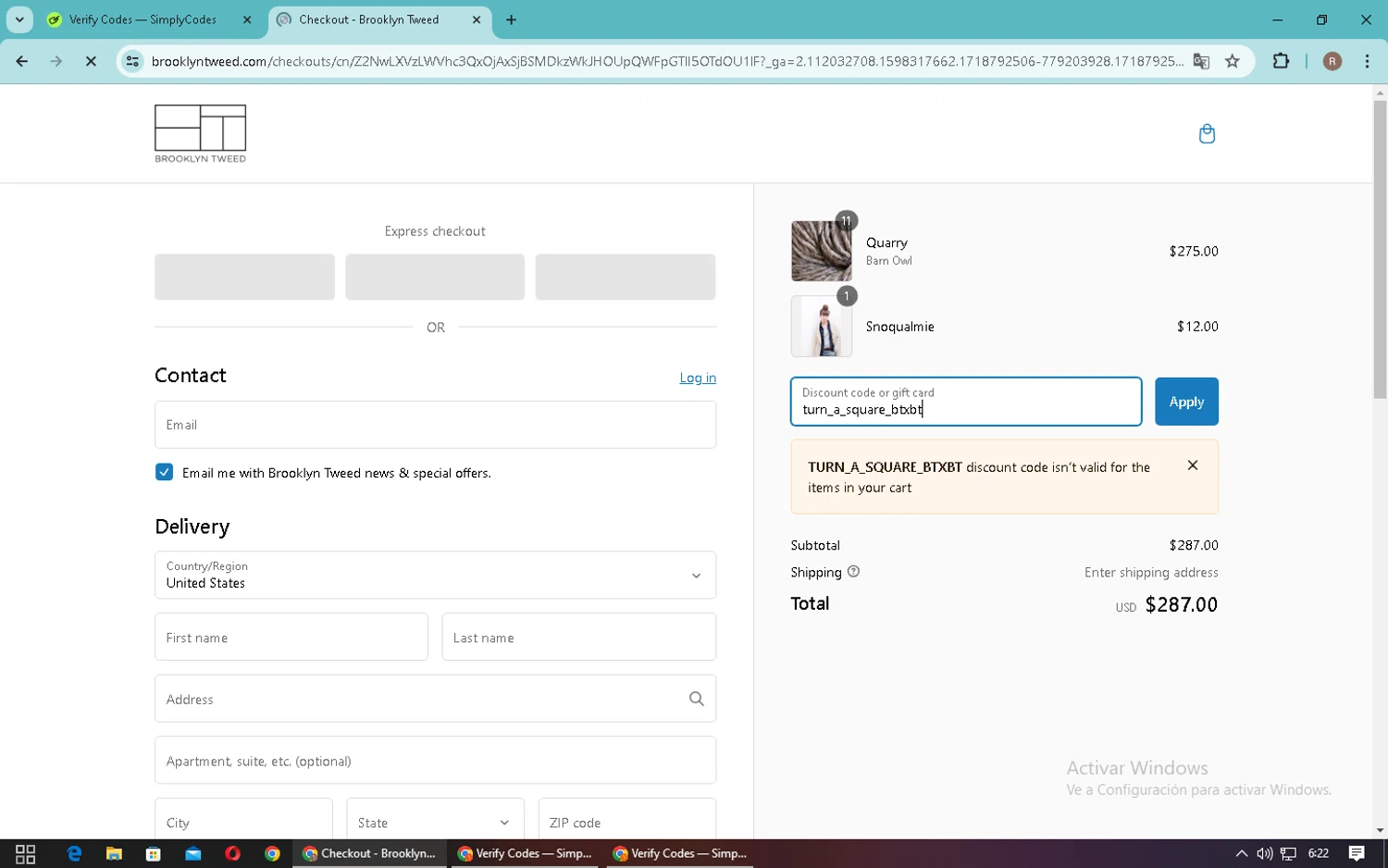
Task: Click the Email input field
Action: [x=435, y=425]
